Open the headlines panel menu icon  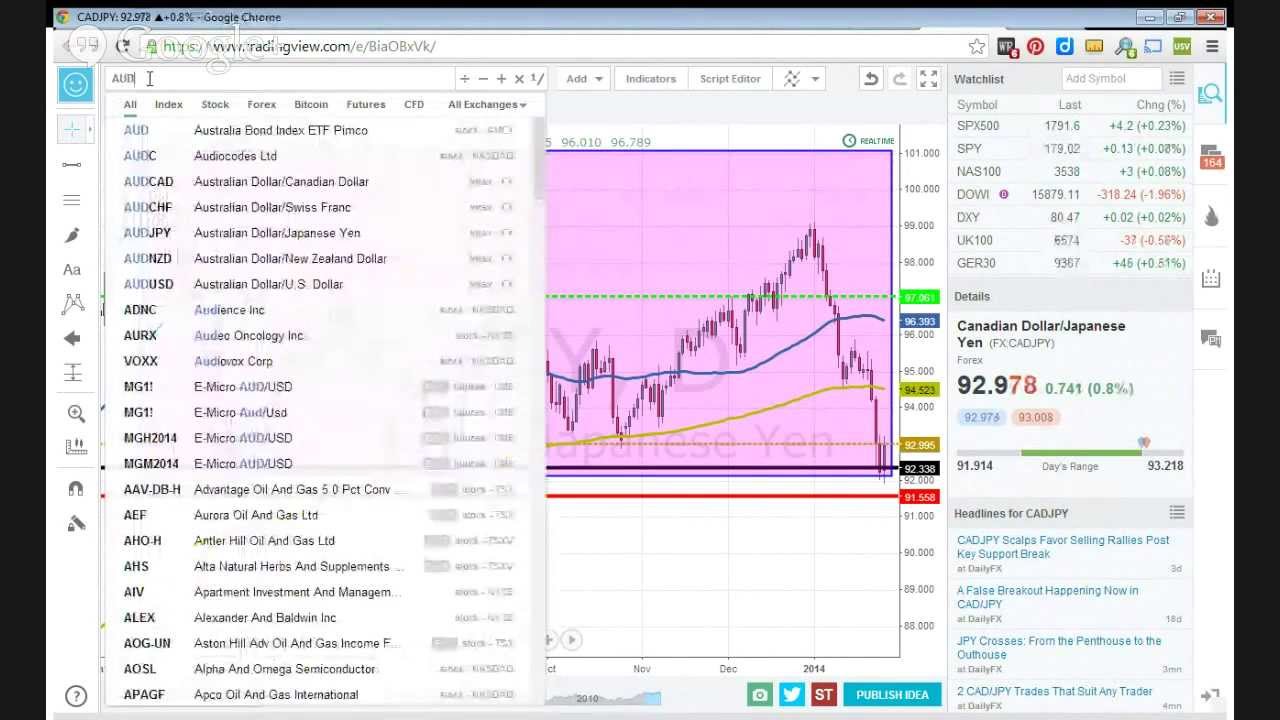pyautogui.click(x=1177, y=512)
